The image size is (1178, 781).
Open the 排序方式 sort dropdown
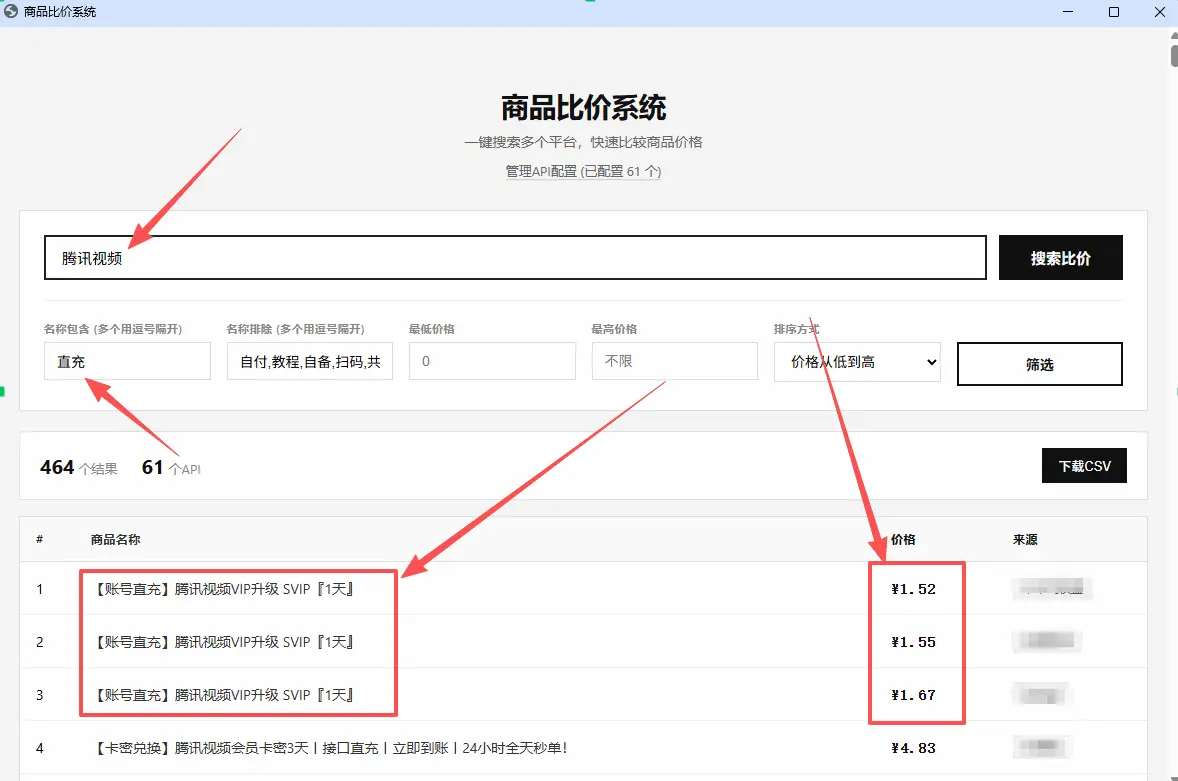tap(857, 363)
